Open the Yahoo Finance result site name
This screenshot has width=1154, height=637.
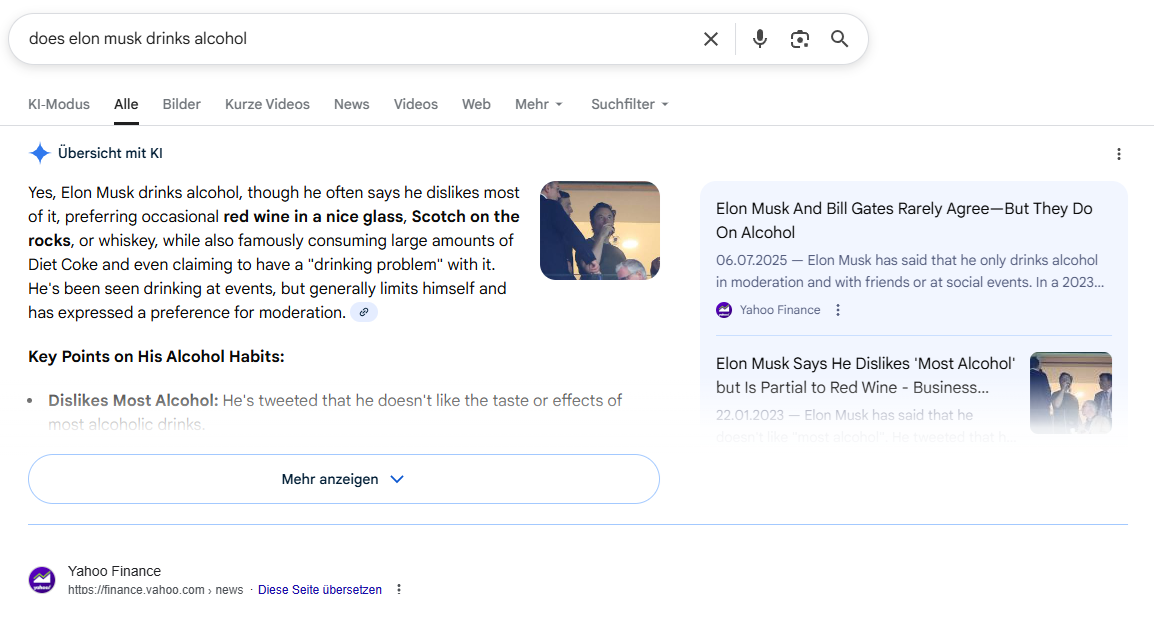click(x=114, y=571)
